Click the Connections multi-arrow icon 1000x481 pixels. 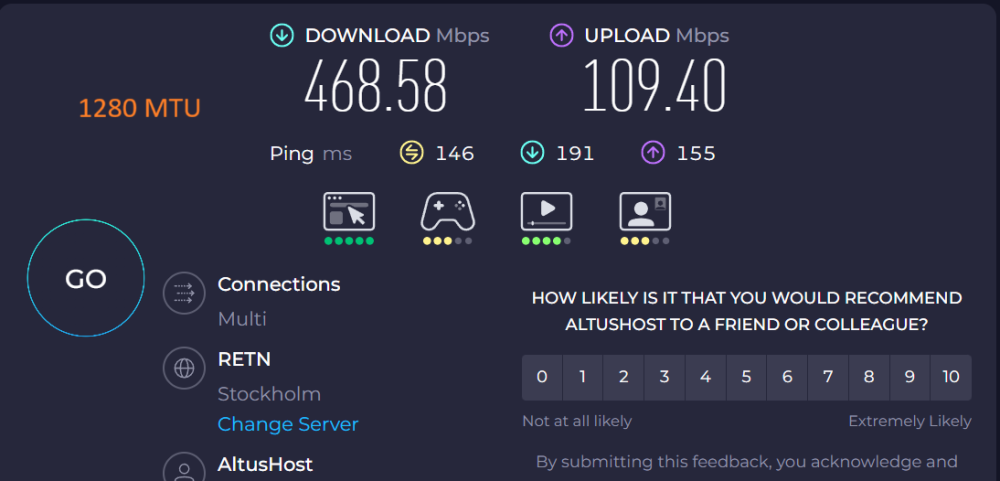184,293
